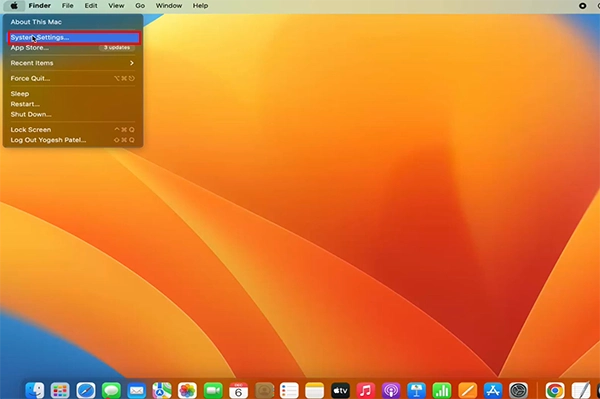The image size is (600, 399).
Task: Open Contacts app in dock
Action: [264, 391]
